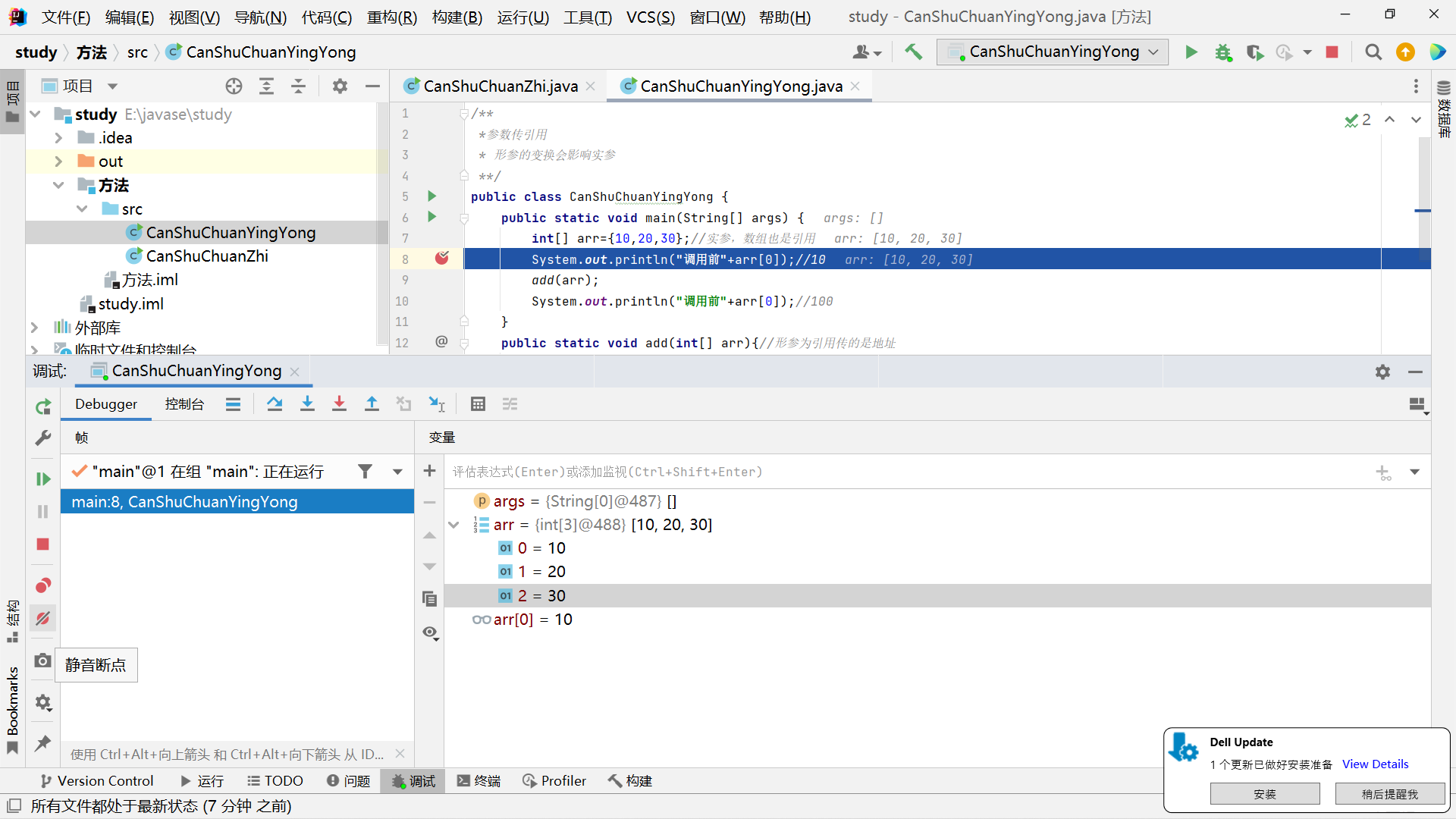The width and height of the screenshot is (1456, 819).
Task: Click View Breakpoints double red circle icon
Action: point(43,585)
